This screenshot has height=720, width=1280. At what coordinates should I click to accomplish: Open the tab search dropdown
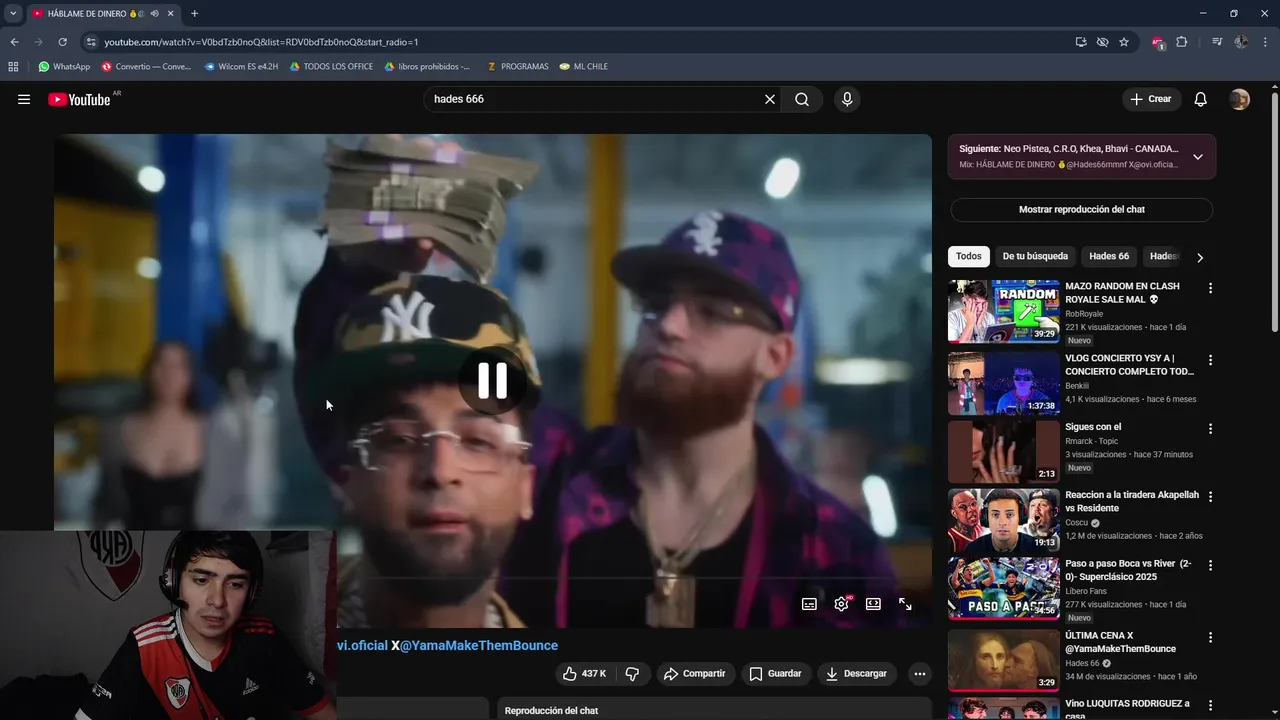(x=13, y=13)
